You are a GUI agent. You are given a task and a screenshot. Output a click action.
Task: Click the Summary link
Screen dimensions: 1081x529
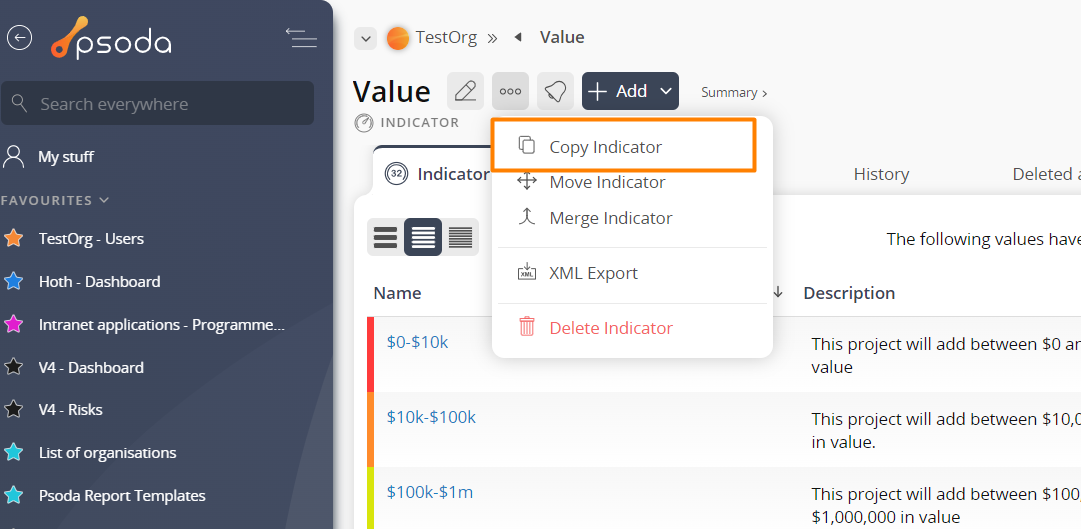(734, 92)
